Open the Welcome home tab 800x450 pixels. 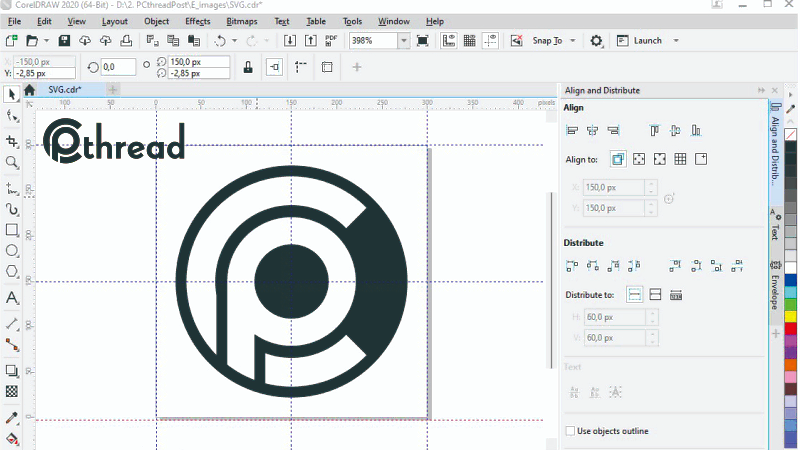pos(30,90)
